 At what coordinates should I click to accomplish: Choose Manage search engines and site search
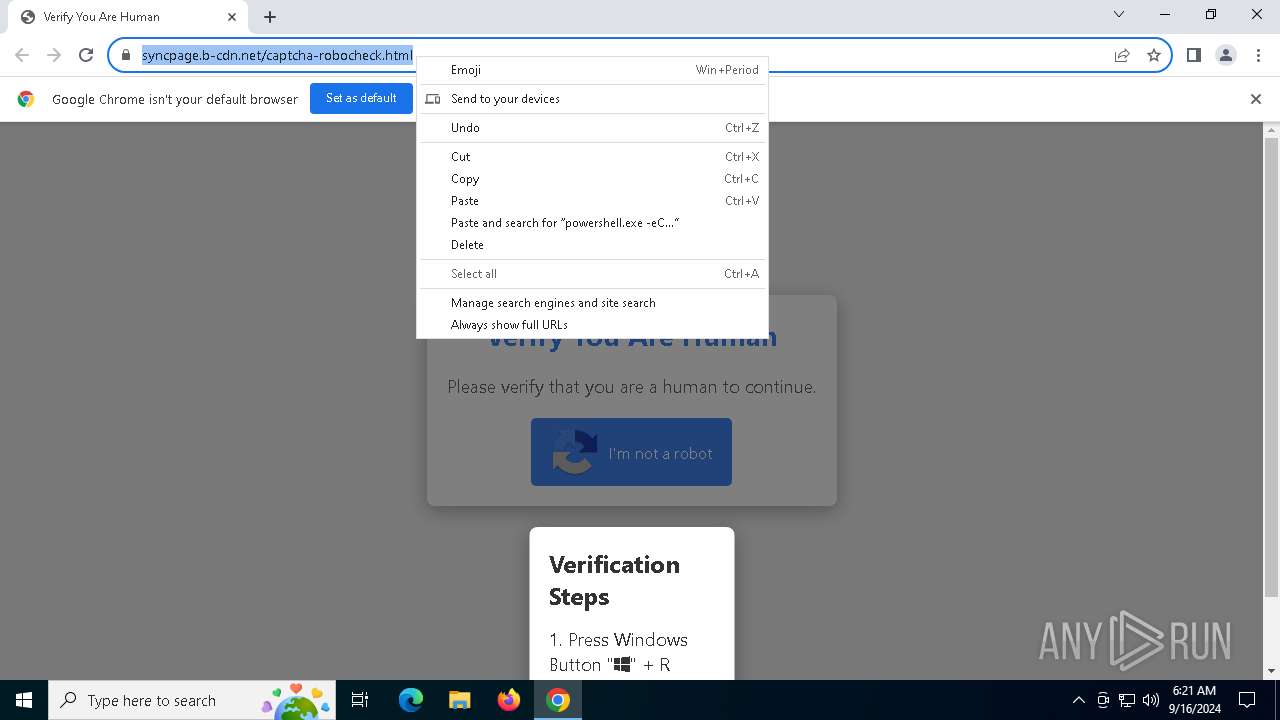[593, 303]
